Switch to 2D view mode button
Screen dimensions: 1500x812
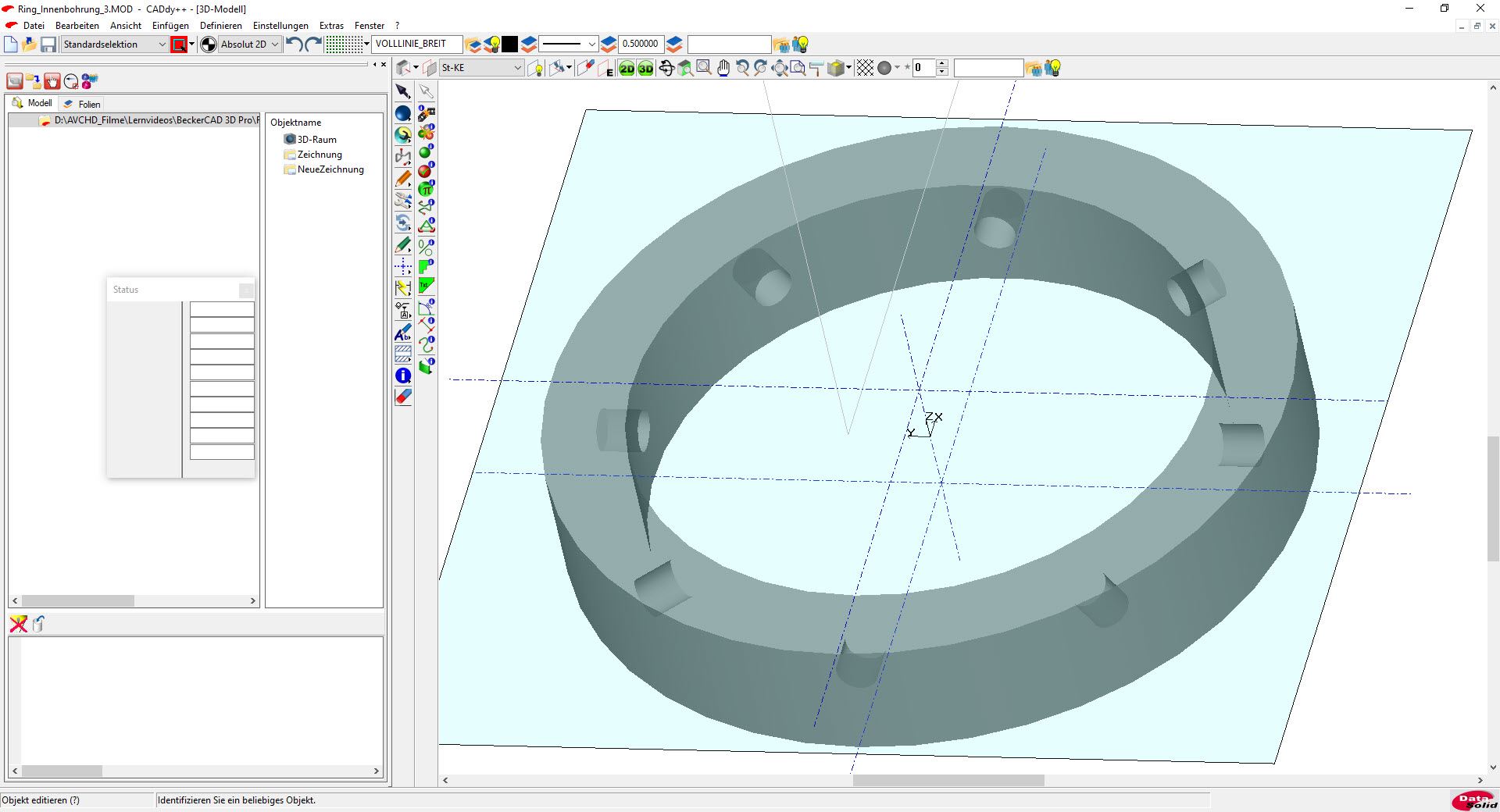(627, 69)
